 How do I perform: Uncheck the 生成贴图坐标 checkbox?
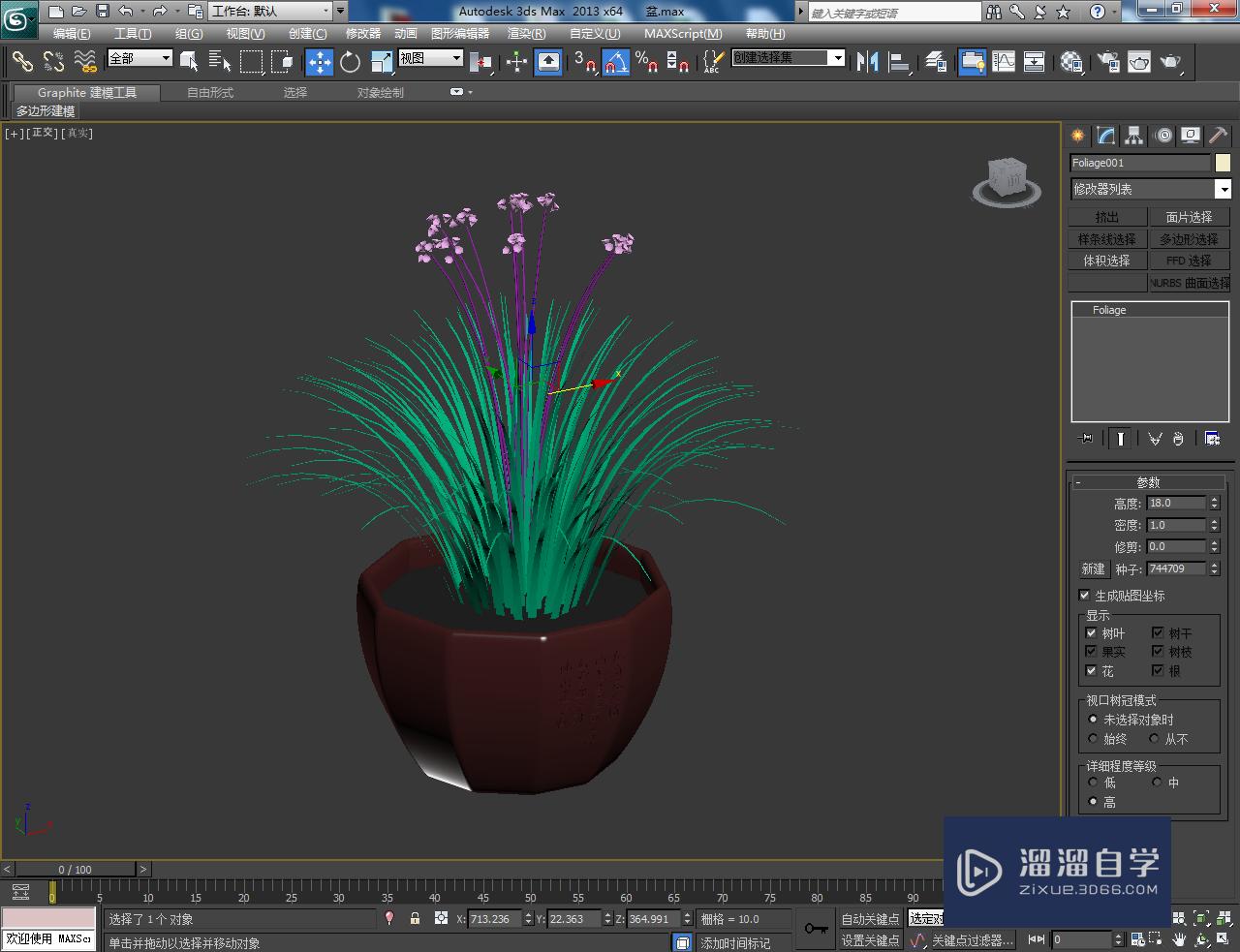point(1084,595)
